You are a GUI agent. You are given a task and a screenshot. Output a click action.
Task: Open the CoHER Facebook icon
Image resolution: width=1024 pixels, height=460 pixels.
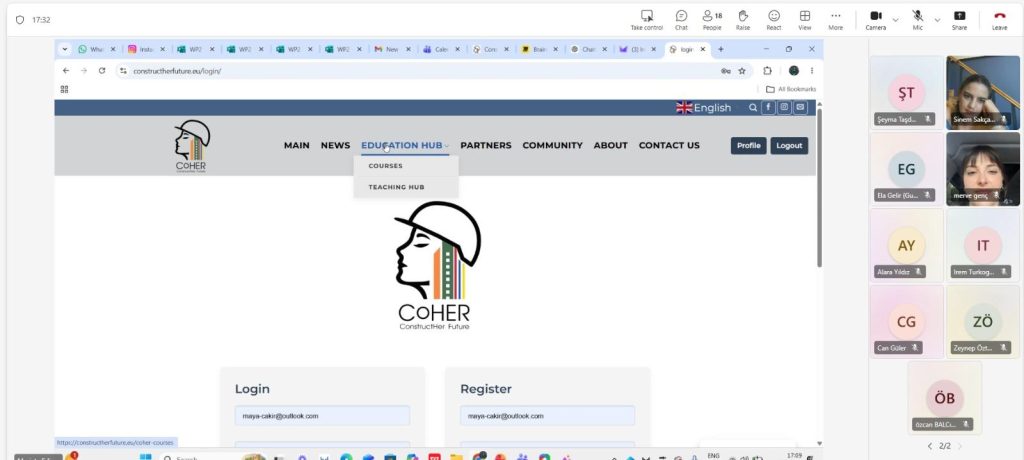coord(768,108)
